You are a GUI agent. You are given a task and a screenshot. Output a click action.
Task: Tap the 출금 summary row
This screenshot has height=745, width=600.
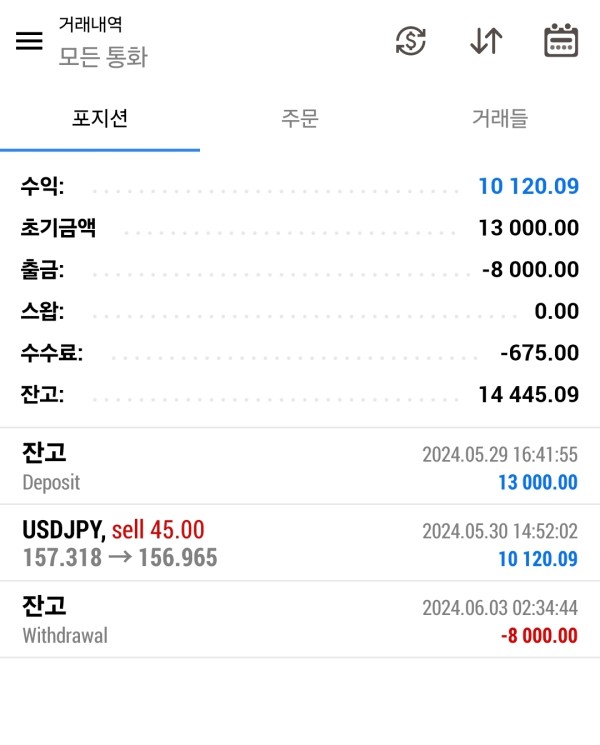pos(300,270)
